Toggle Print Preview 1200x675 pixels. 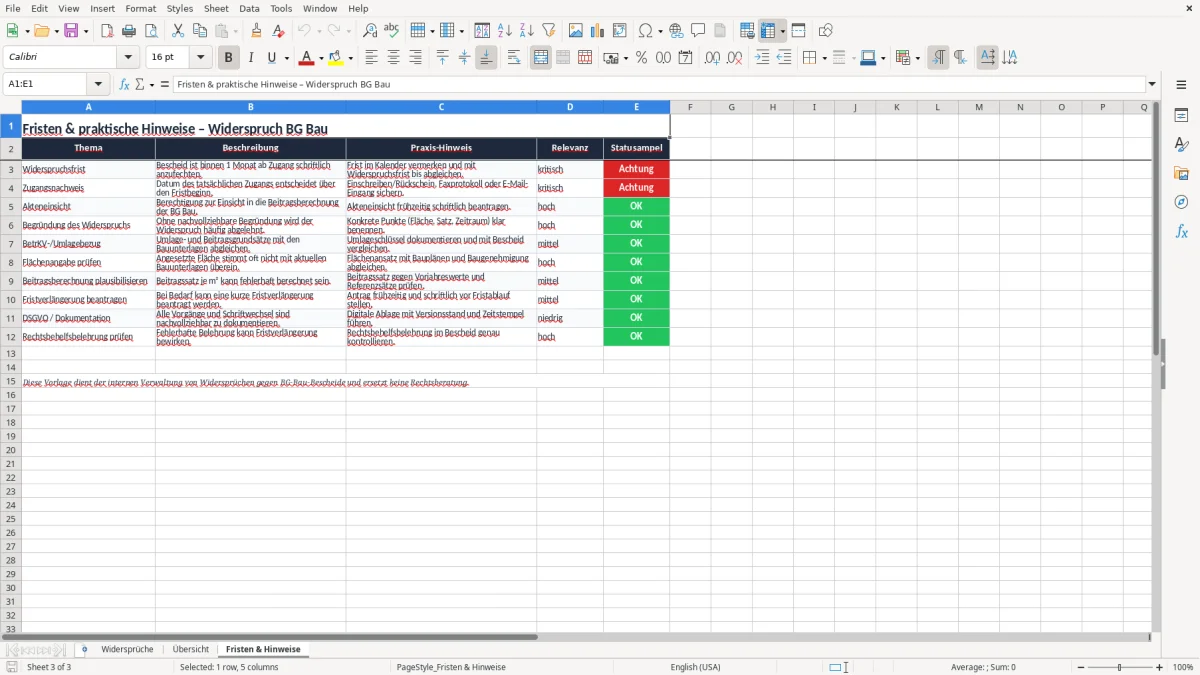pyautogui.click(x=151, y=31)
